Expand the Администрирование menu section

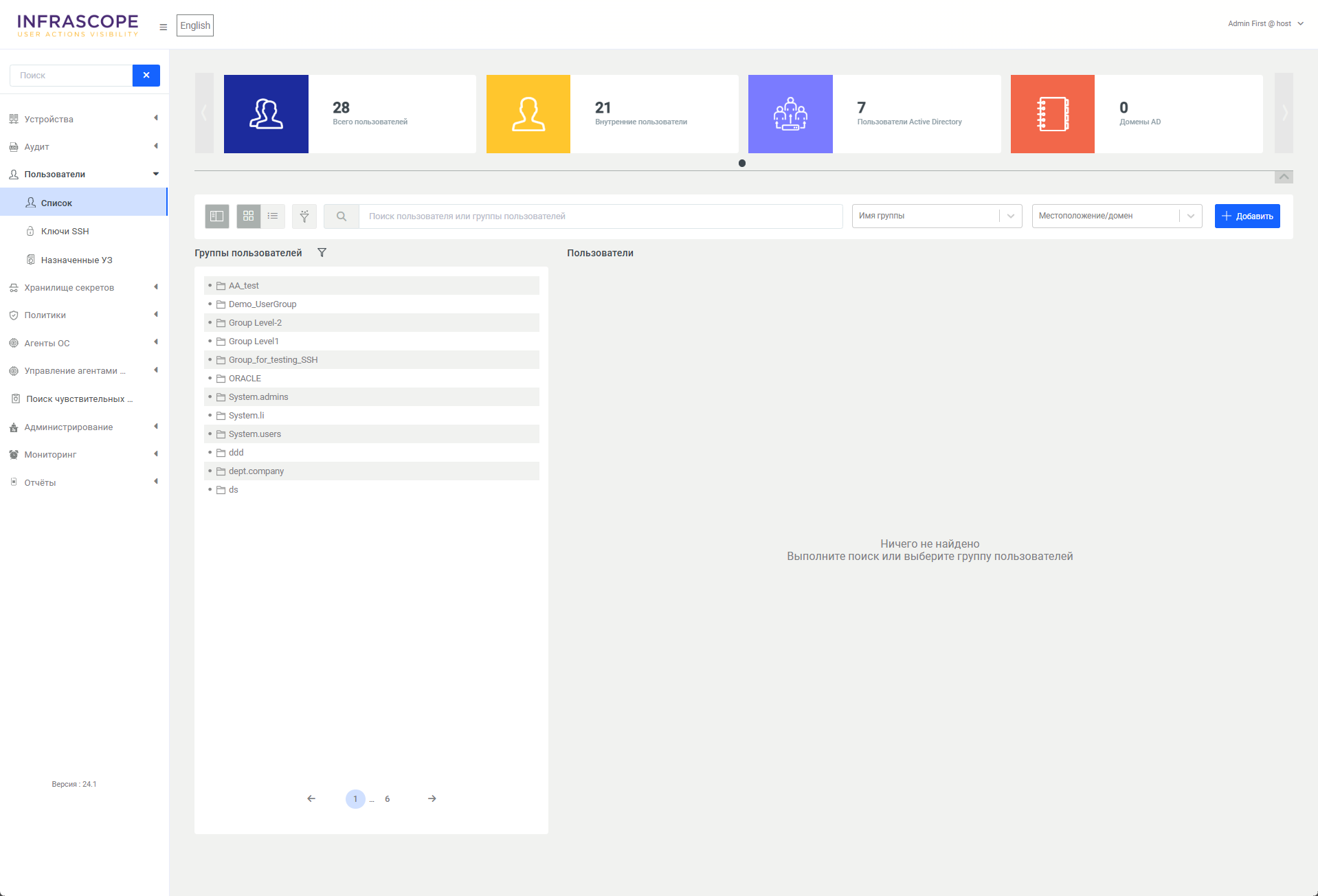84,427
